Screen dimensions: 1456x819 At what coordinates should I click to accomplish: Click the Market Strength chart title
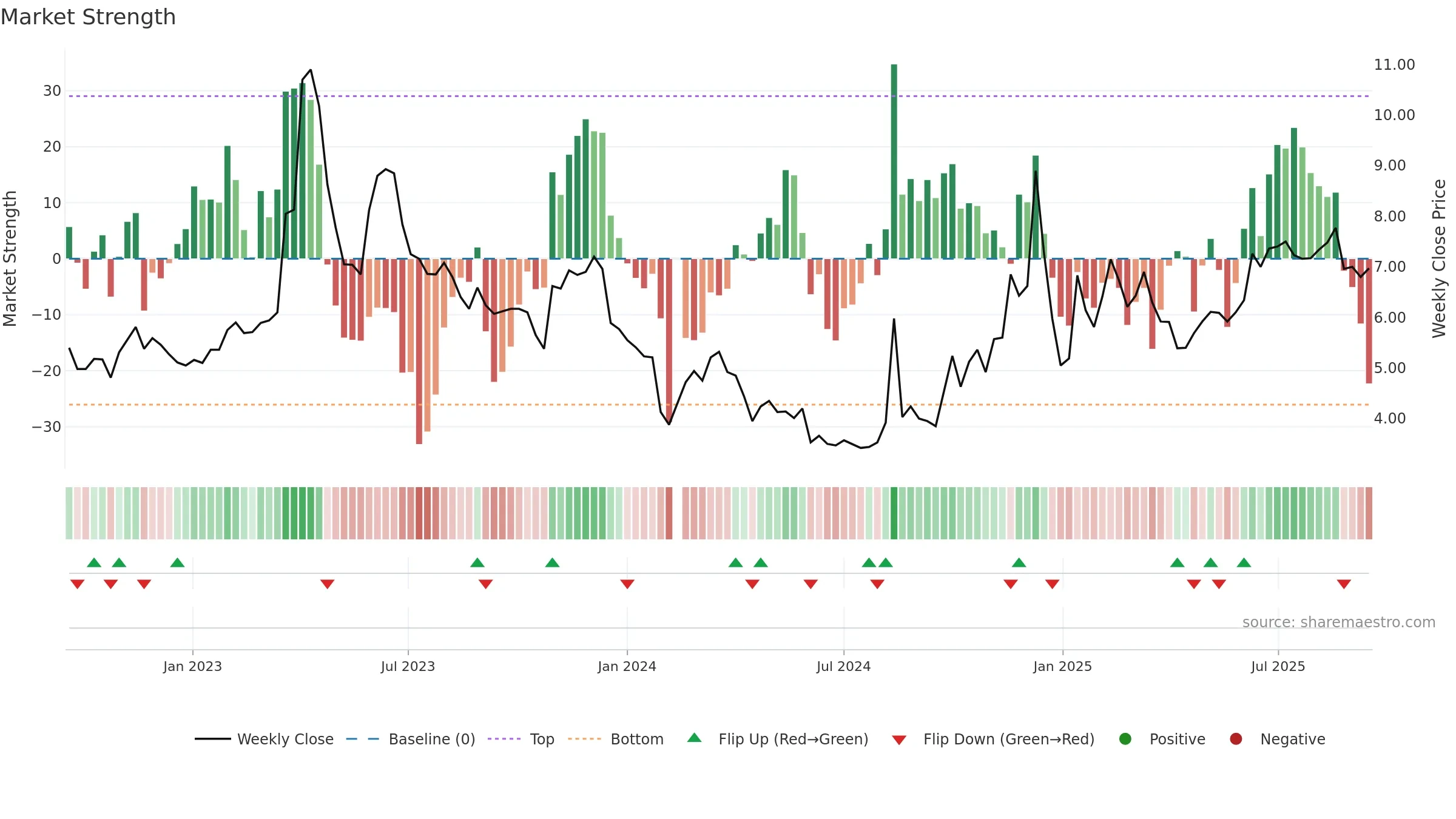click(88, 17)
